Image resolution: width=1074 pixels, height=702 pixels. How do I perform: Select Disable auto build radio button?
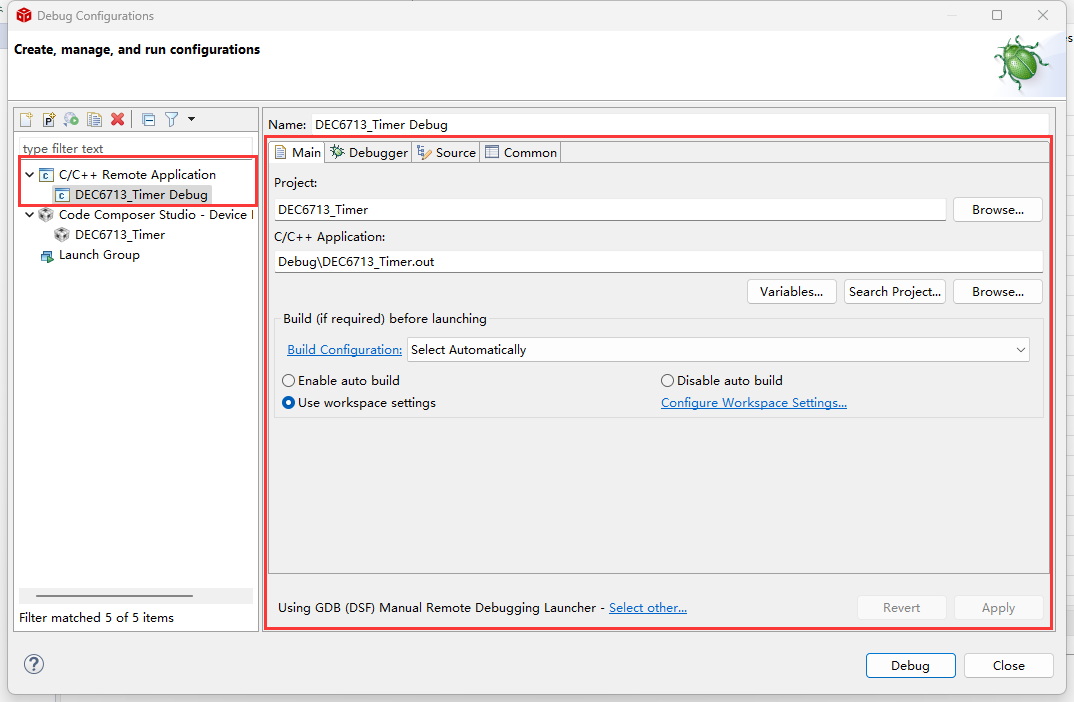tap(667, 381)
